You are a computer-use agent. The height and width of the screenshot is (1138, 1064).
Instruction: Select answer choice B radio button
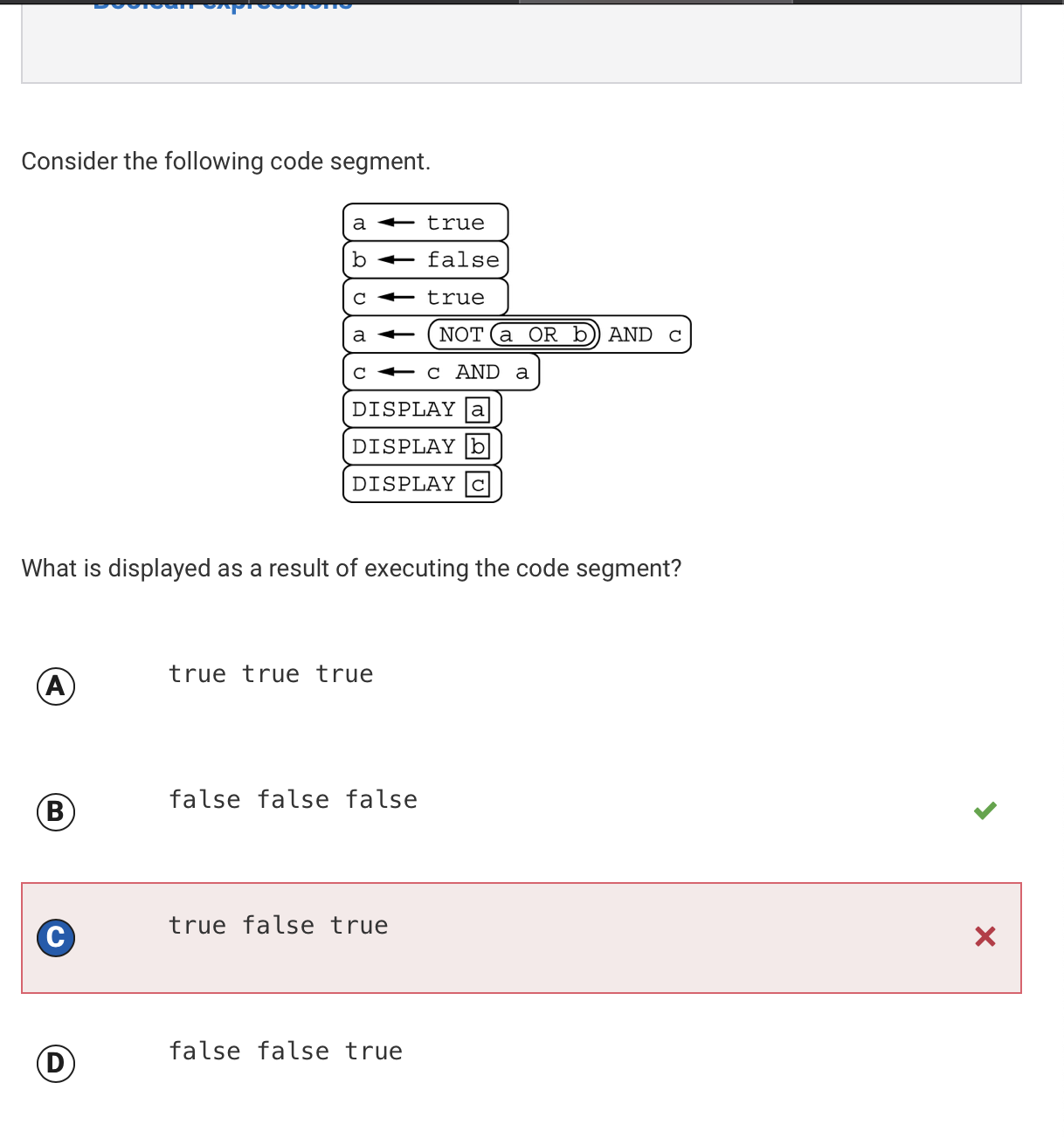click(x=56, y=812)
